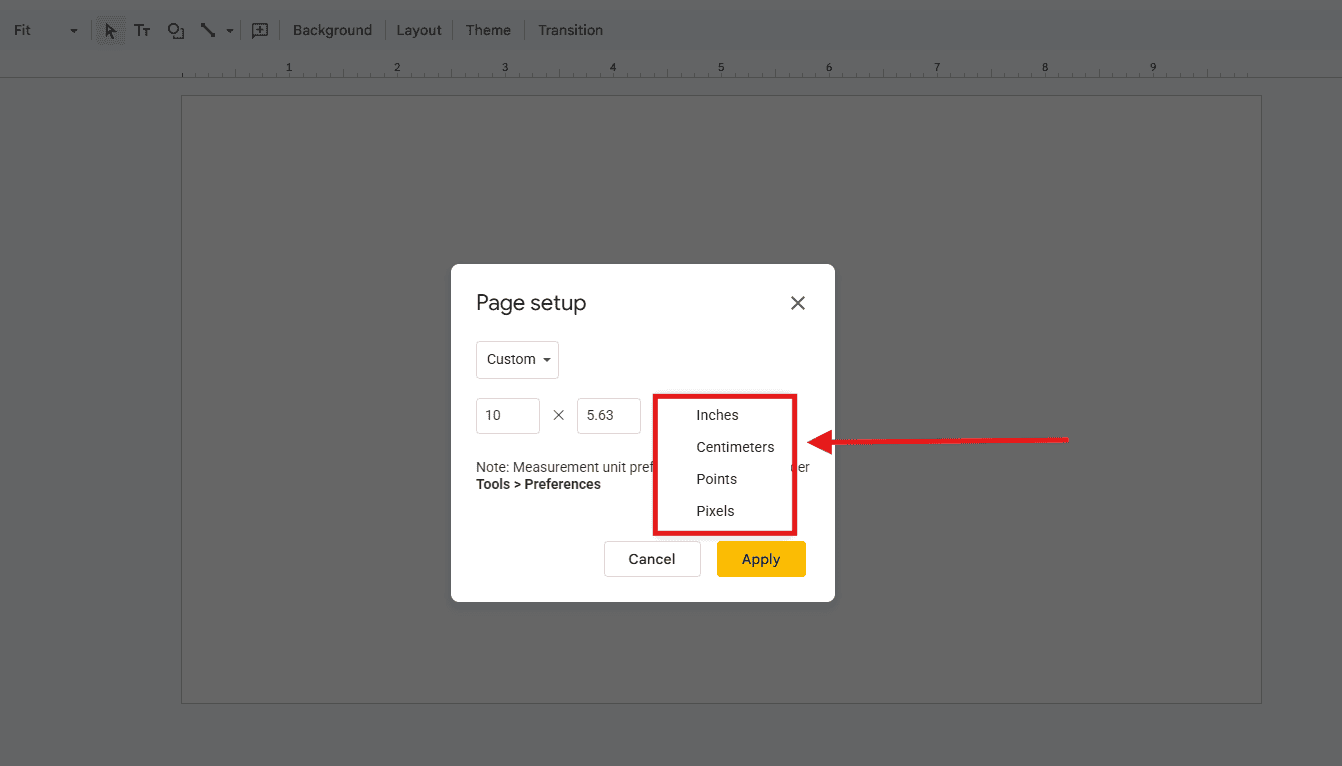Cancel the page setup dialog
The width and height of the screenshot is (1342, 766).
point(652,558)
